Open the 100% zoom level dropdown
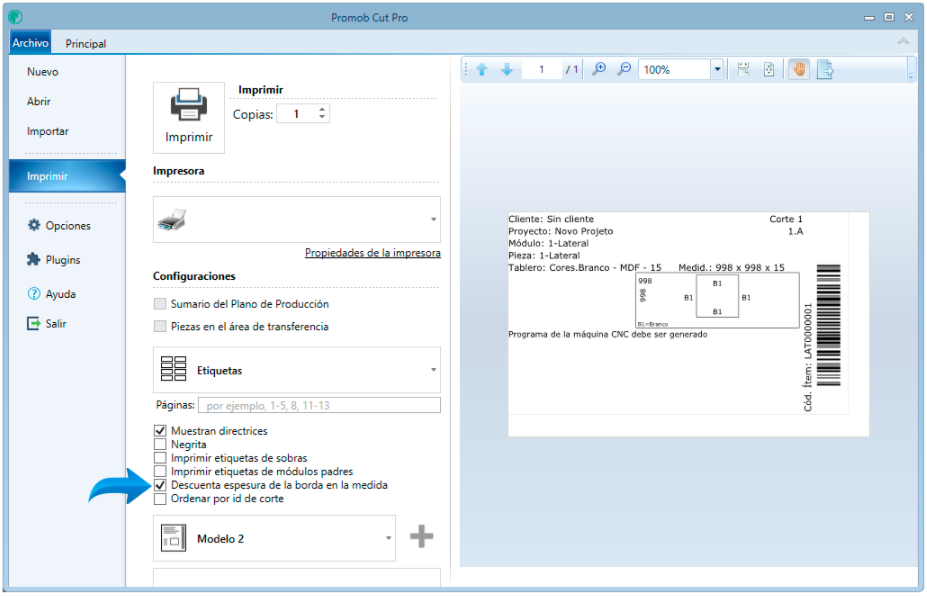 (717, 69)
